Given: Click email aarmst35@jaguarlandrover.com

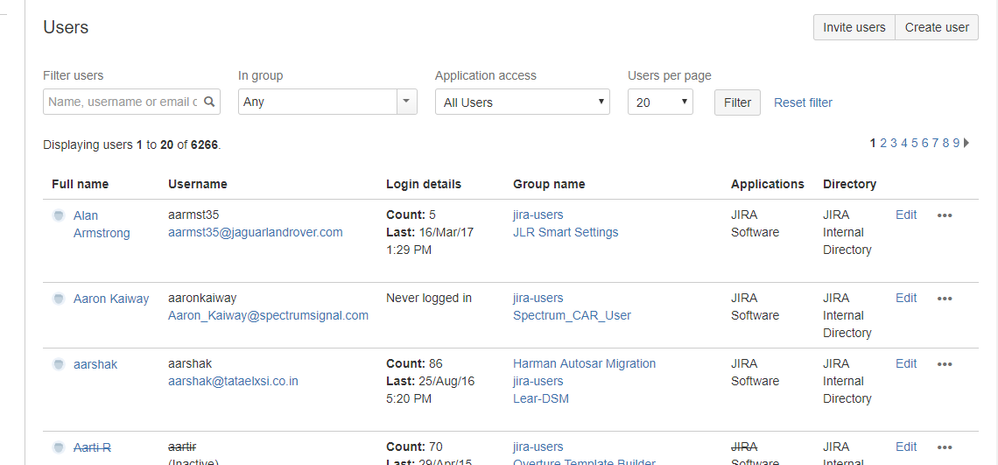Looking at the screenshot, I should tap(255, 232).
